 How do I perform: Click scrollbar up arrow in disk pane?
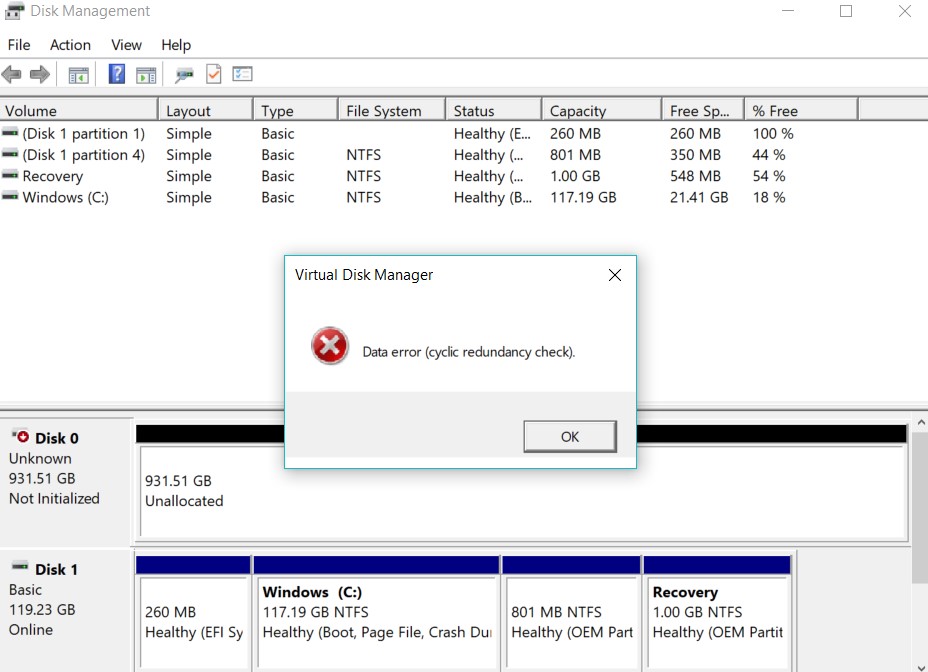pyautogui.click(x=921, y=423)
